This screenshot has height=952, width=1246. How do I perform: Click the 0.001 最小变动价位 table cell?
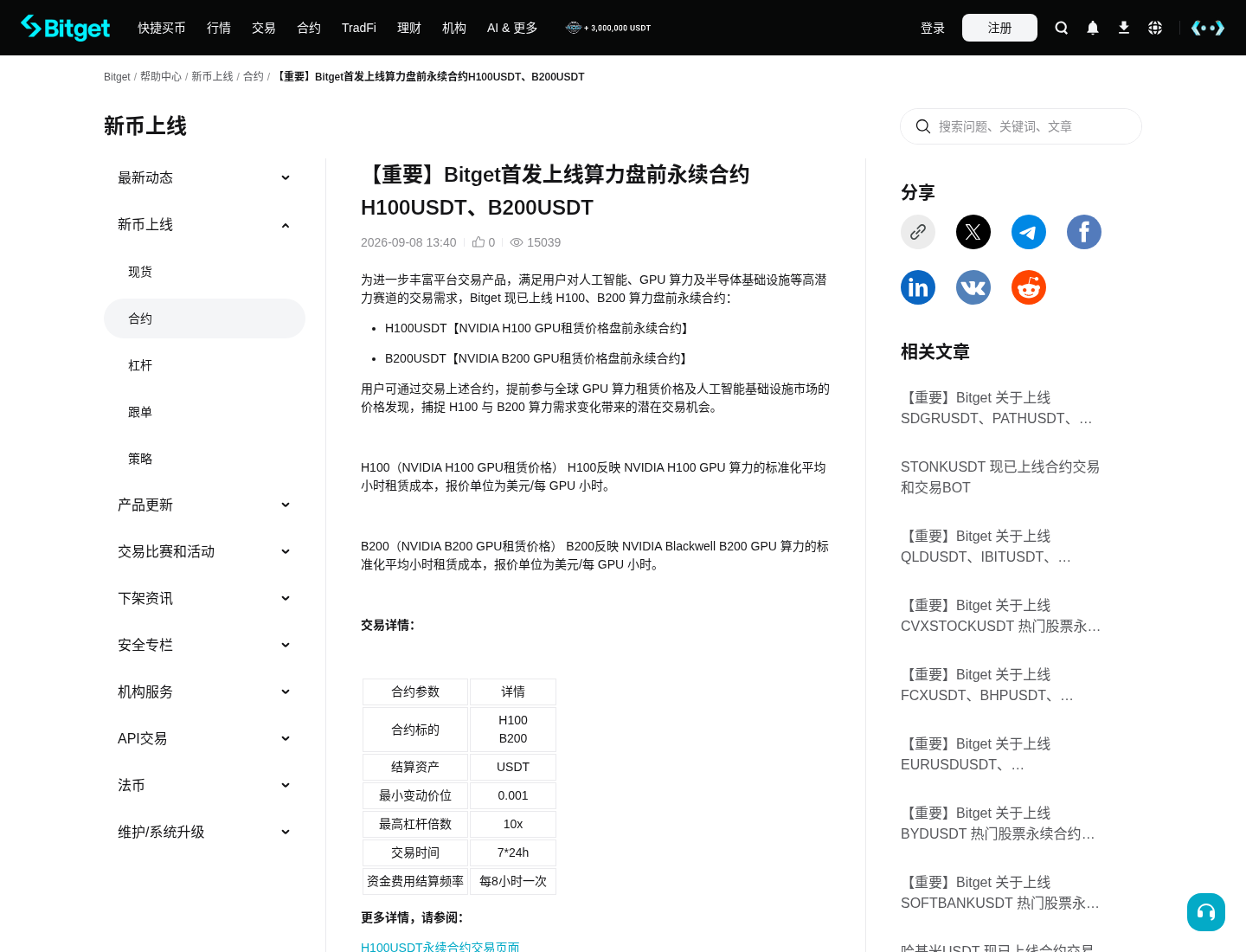point(513,795)
